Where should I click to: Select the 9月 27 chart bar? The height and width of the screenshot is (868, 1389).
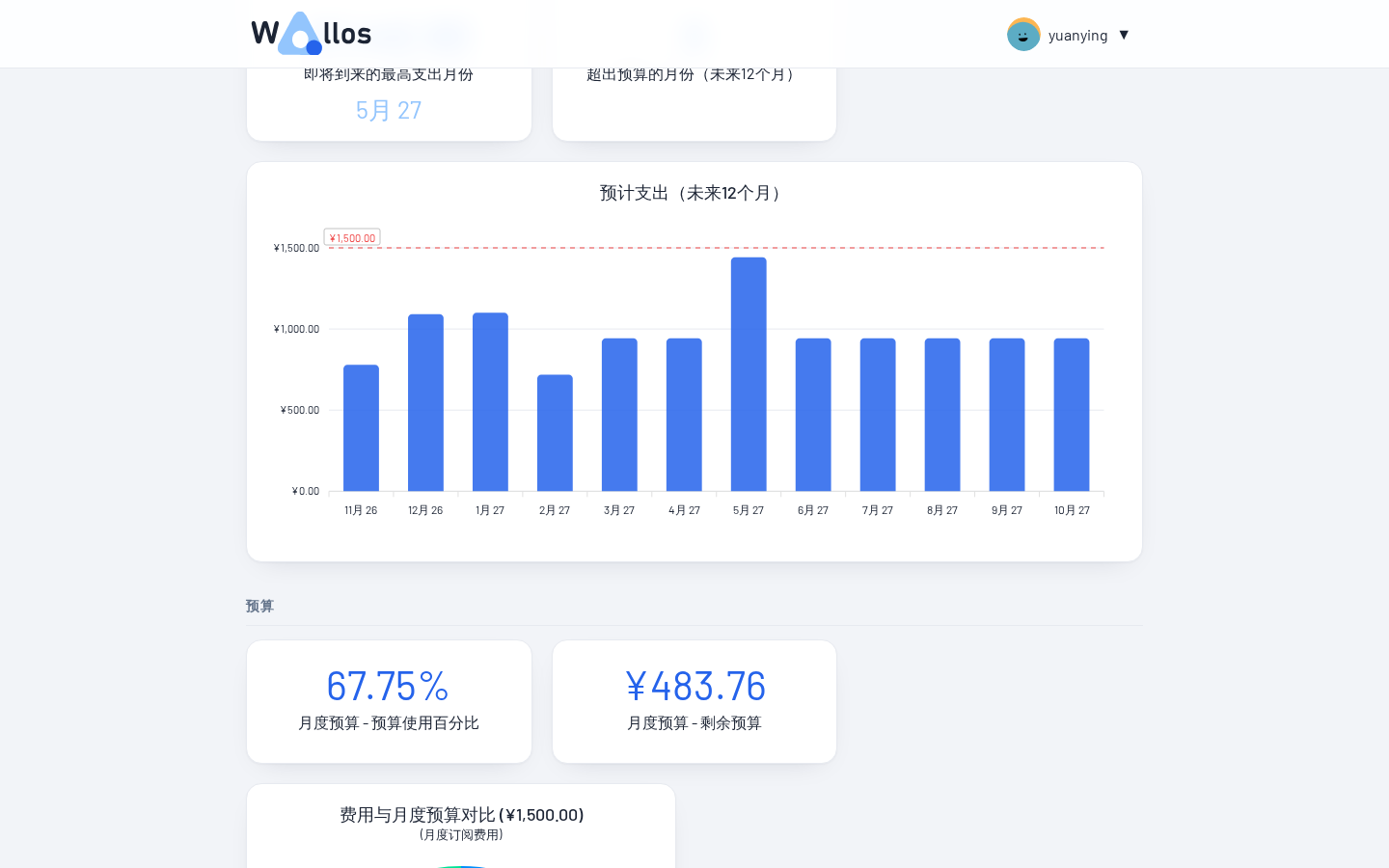(x=1007, y=415)
